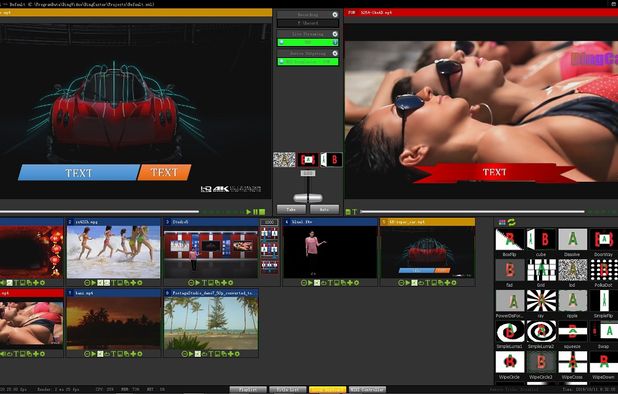
Task: Select source 4 with the woman presenter
Action: (330, 252)
